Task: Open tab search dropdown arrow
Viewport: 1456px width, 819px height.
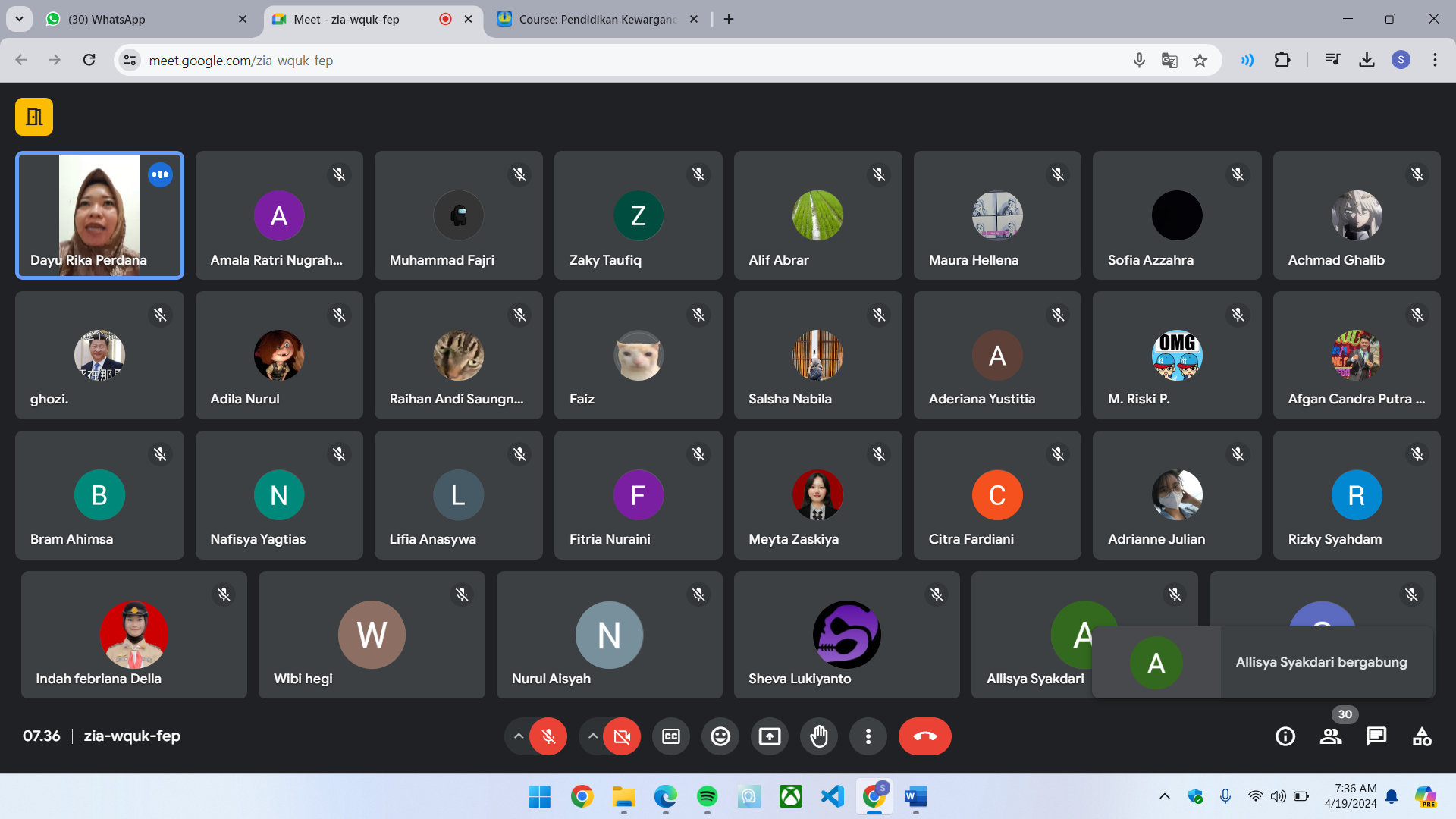Action: 19,19
